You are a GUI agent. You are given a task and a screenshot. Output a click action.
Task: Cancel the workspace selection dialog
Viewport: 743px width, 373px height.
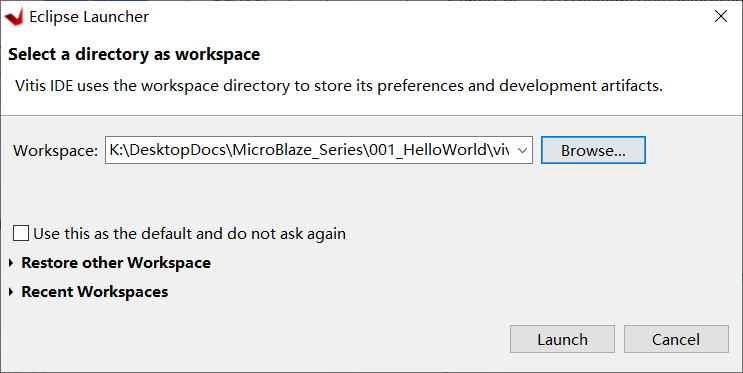(676, 339)
